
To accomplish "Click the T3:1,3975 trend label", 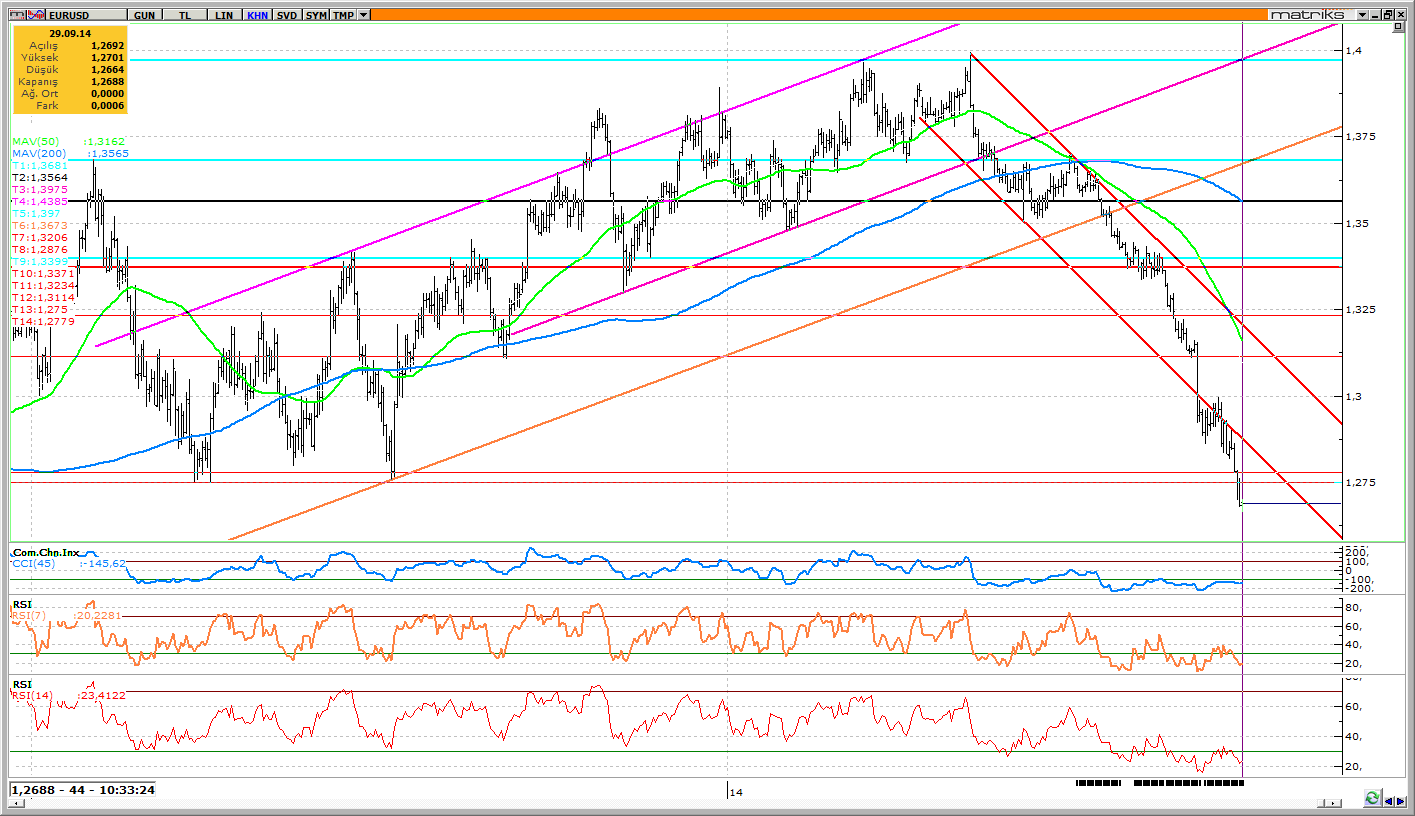I will 39,189.
